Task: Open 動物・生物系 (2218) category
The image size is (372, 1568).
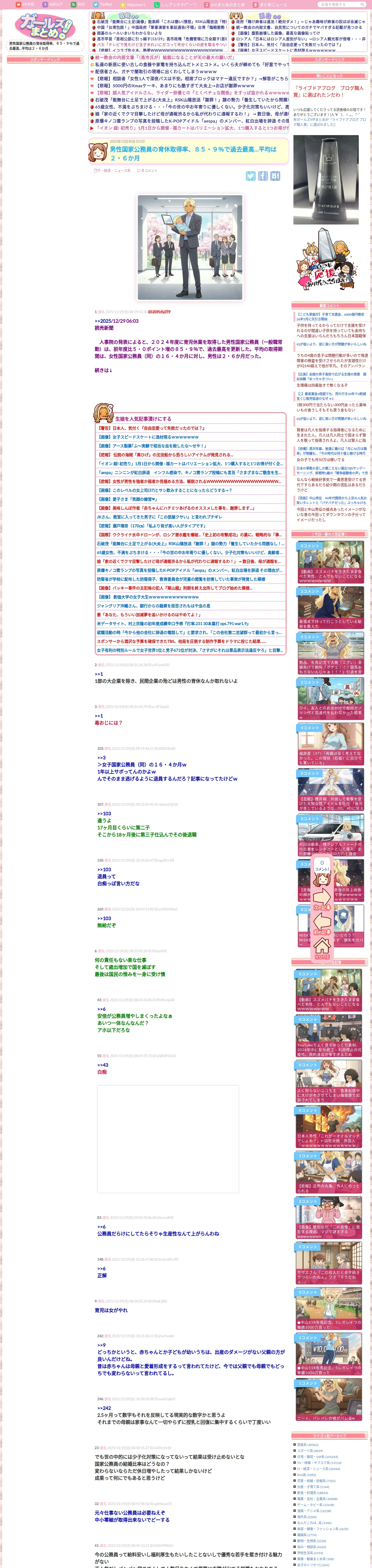Action: point(312,1541)
